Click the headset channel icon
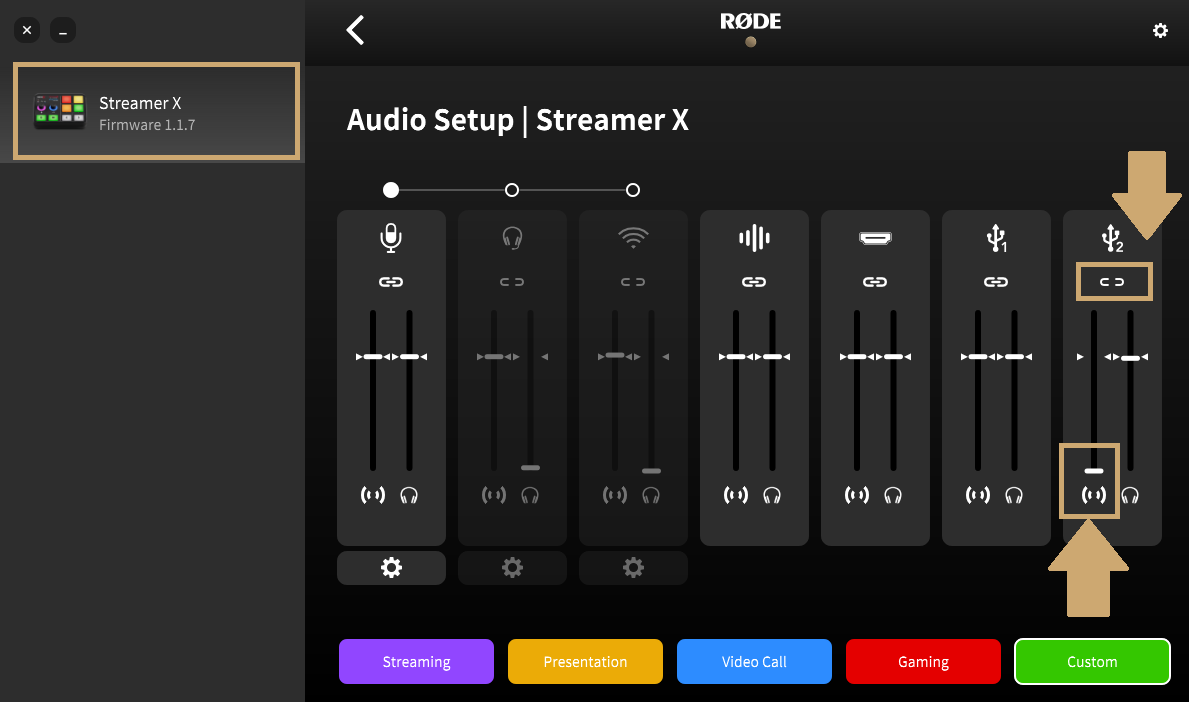 [x=512, y=237]
